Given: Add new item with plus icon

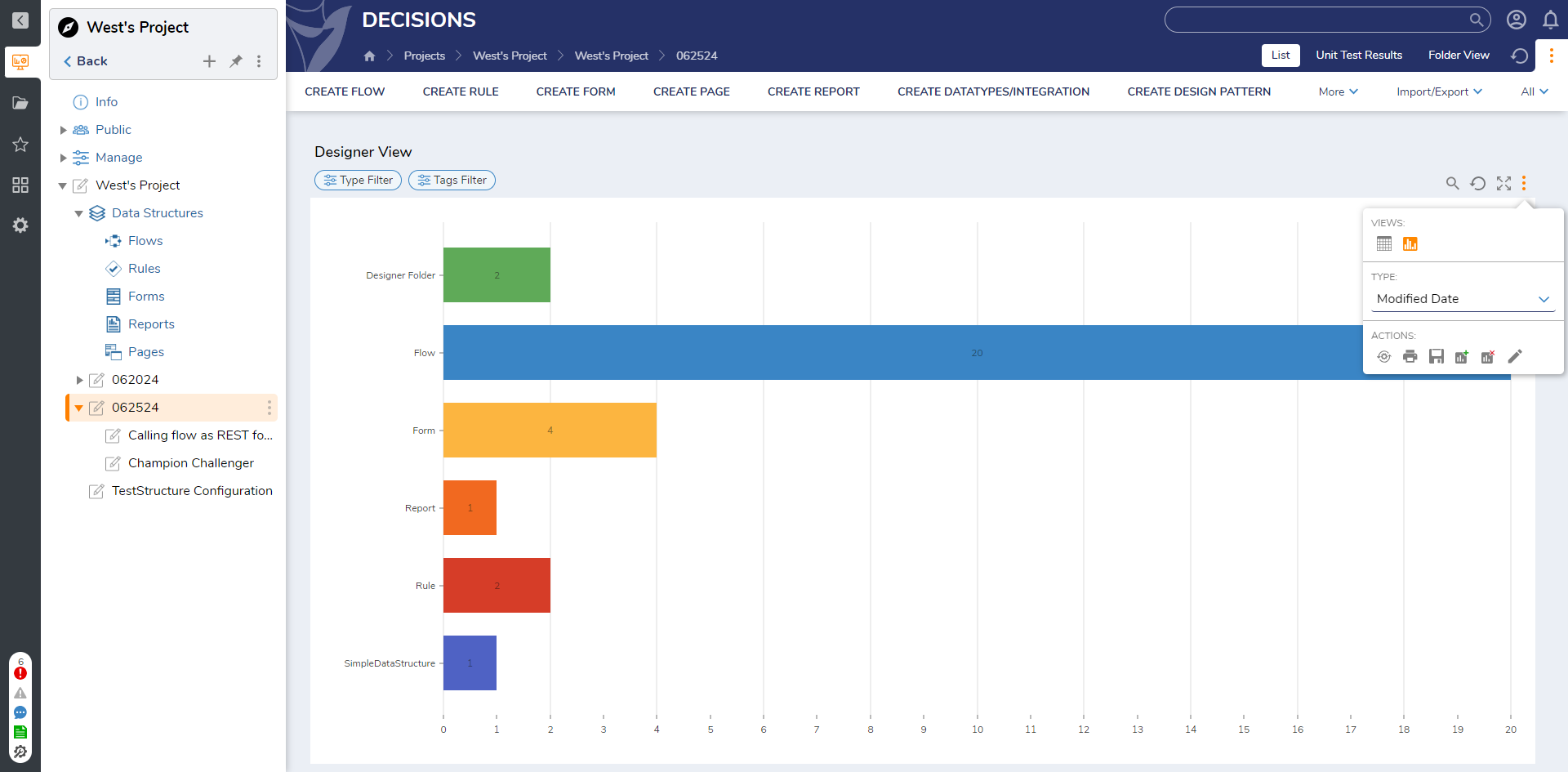Looking at the screenshot, I should (x=209, y=61).
